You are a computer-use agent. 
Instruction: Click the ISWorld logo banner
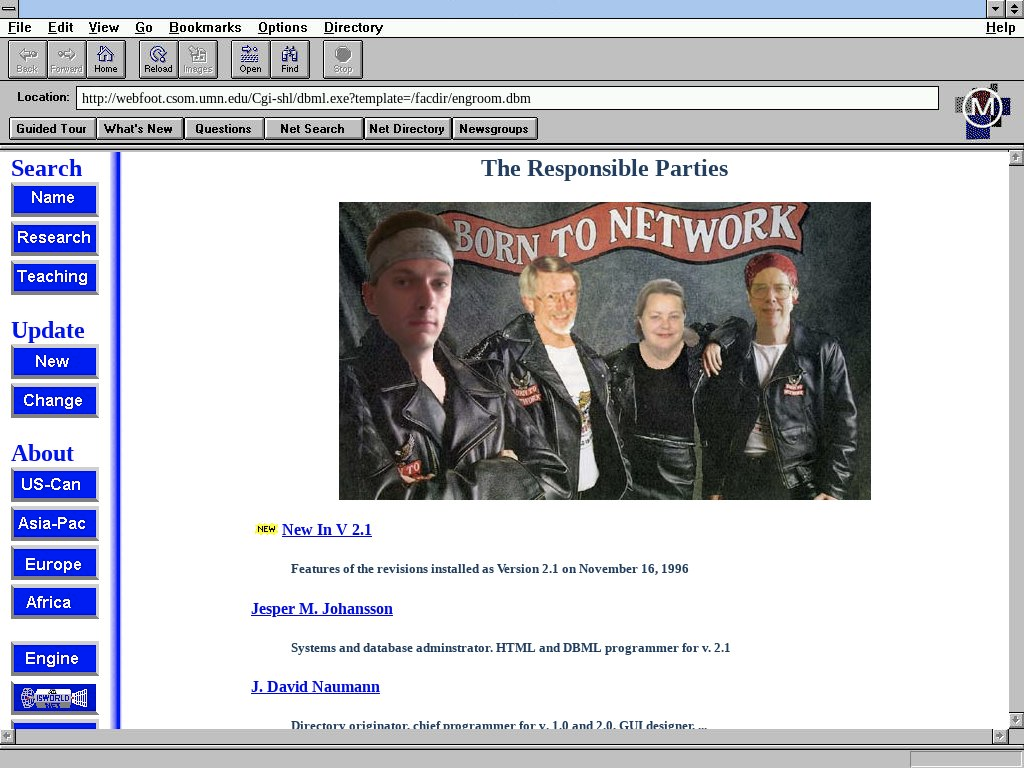[54, 698]
